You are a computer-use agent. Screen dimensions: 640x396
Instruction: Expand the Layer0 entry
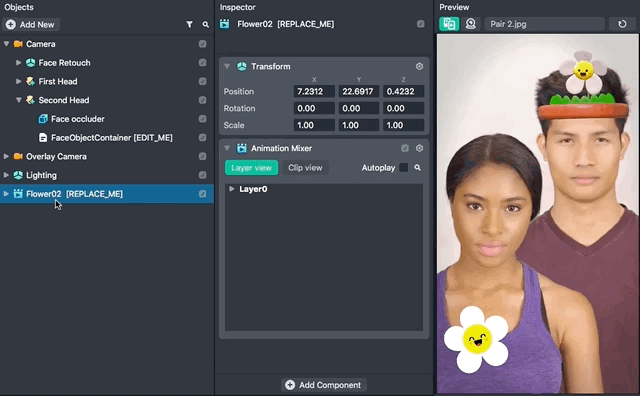click(232, 189)
